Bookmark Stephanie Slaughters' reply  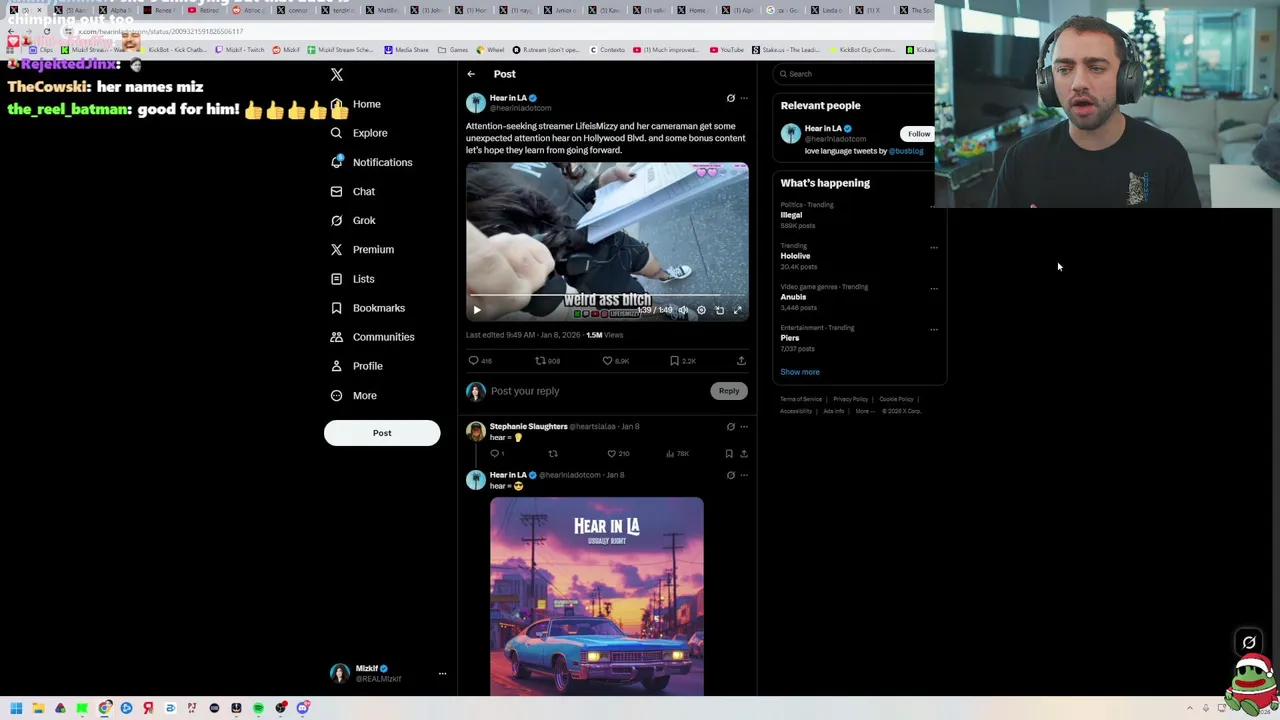coord(729,454)
